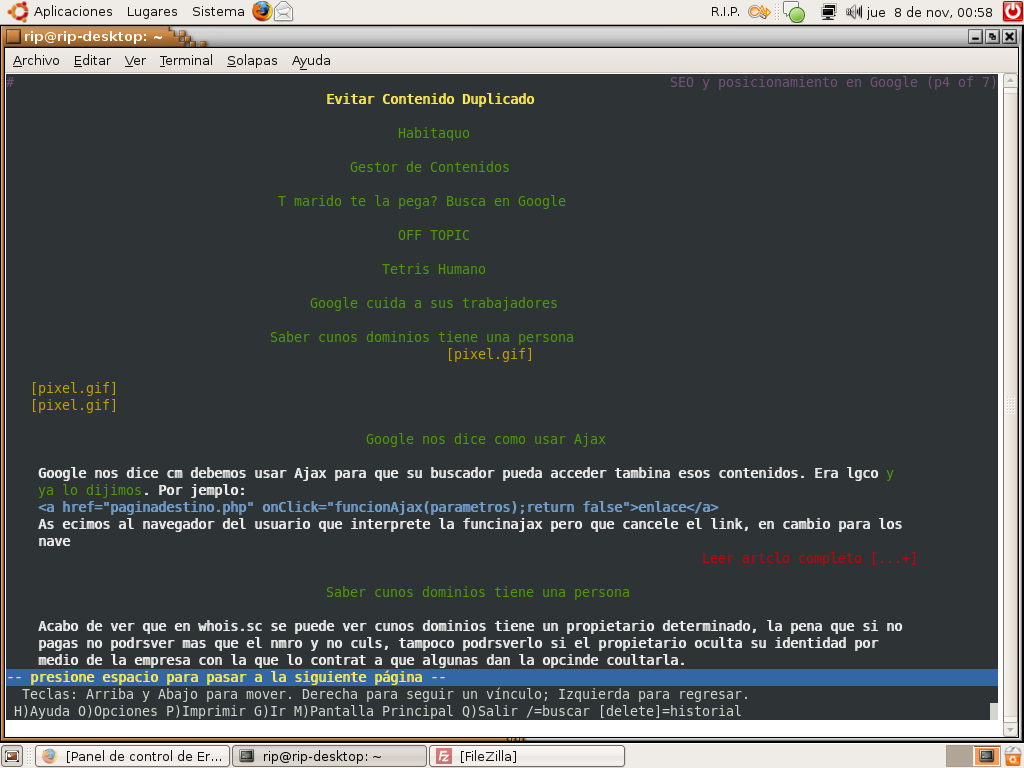This screenshot has height=768, width=1024.
Task: Open the Solapas menu
Action: (252, 61)
